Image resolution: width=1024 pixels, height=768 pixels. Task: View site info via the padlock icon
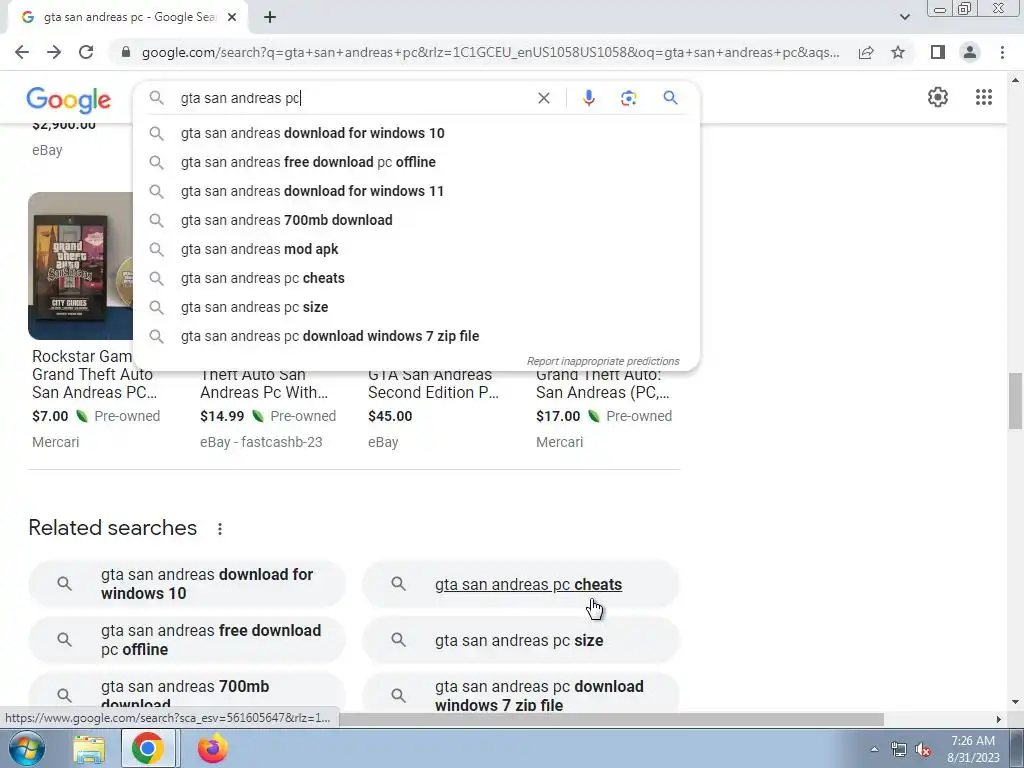click(126, 52)
